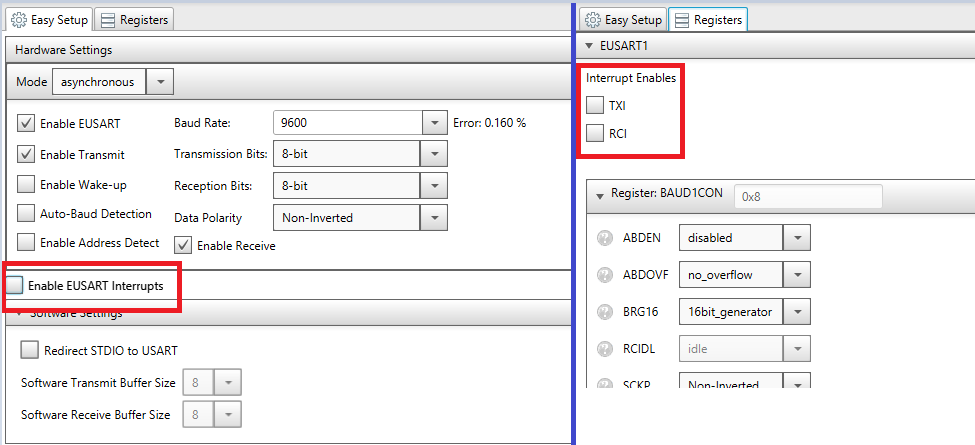Open the BRG16 16bit_generator dropdown
Screen dimensions: 975x445
coord(797,311)
